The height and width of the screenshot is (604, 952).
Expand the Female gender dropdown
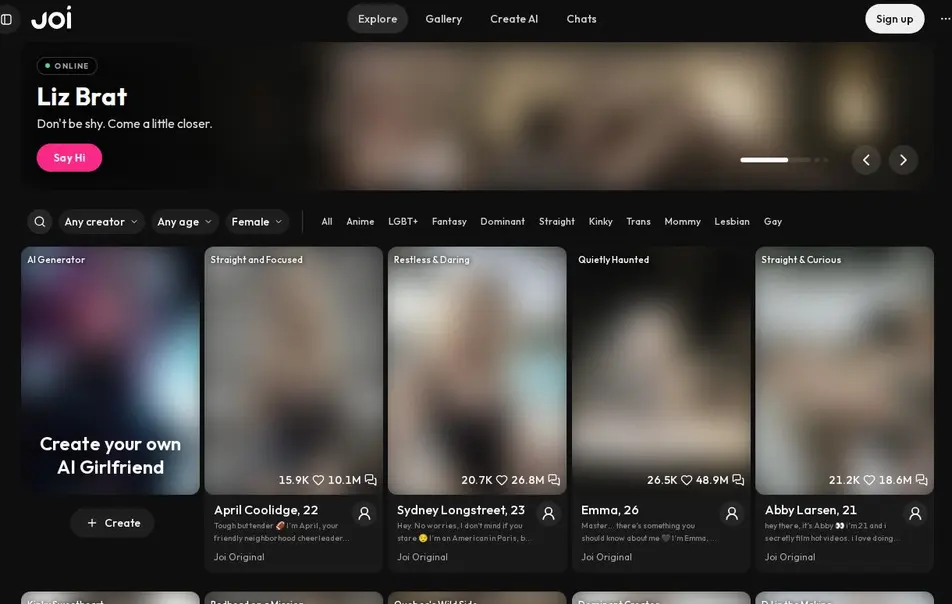(257, 222)
